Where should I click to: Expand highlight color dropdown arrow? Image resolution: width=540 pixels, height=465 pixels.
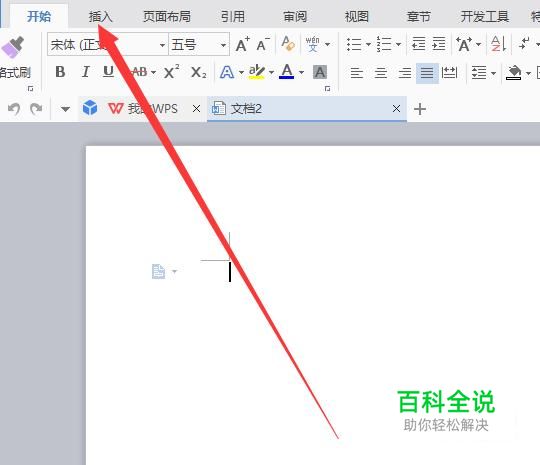(271, 72)
